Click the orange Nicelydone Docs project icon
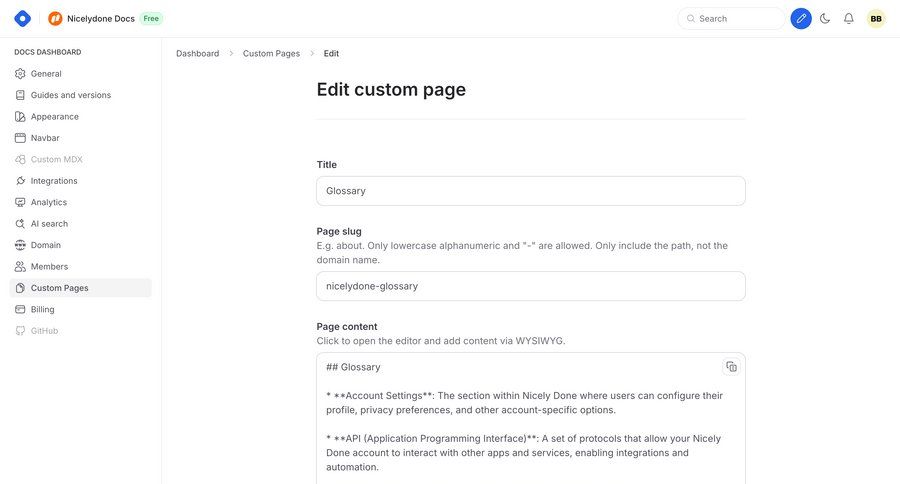 55,18
